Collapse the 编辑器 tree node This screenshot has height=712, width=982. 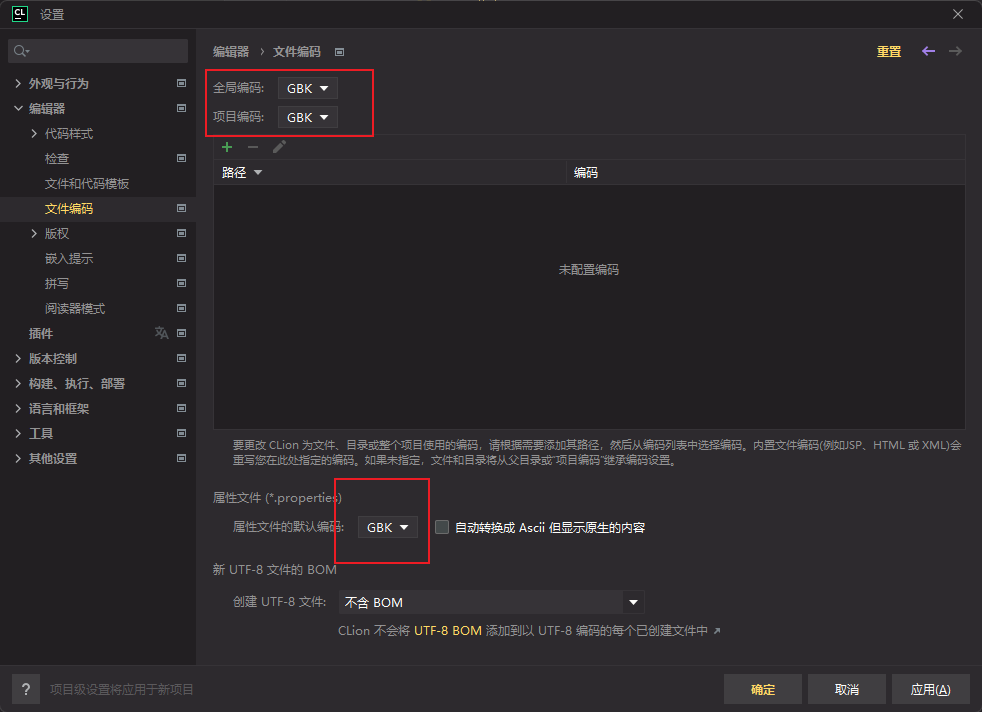[x=18, y=108]
